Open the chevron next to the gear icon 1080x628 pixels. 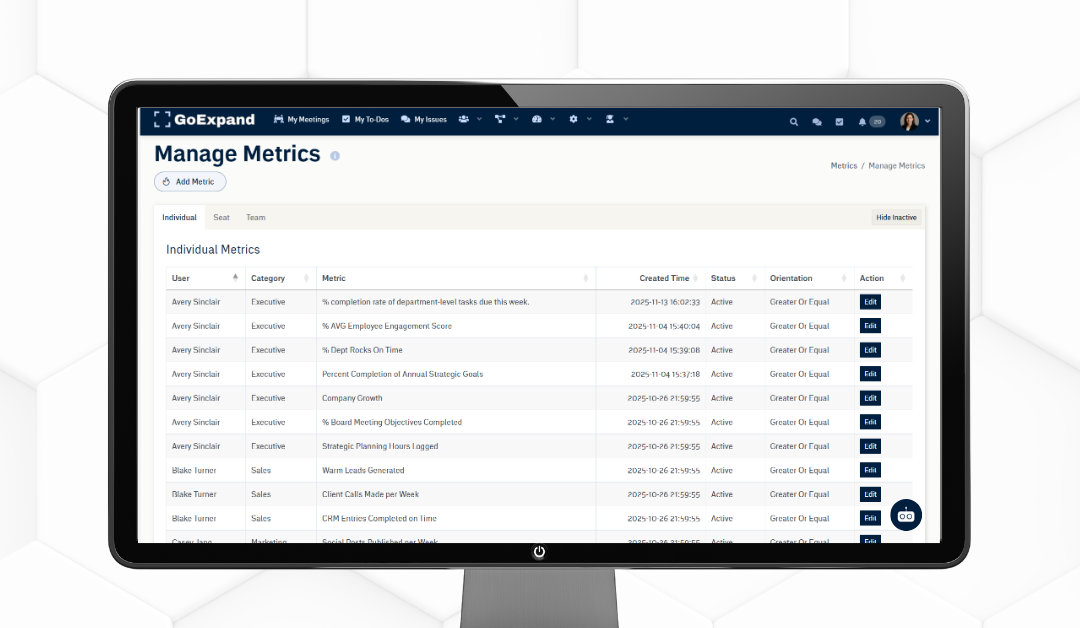pos(588,119)
